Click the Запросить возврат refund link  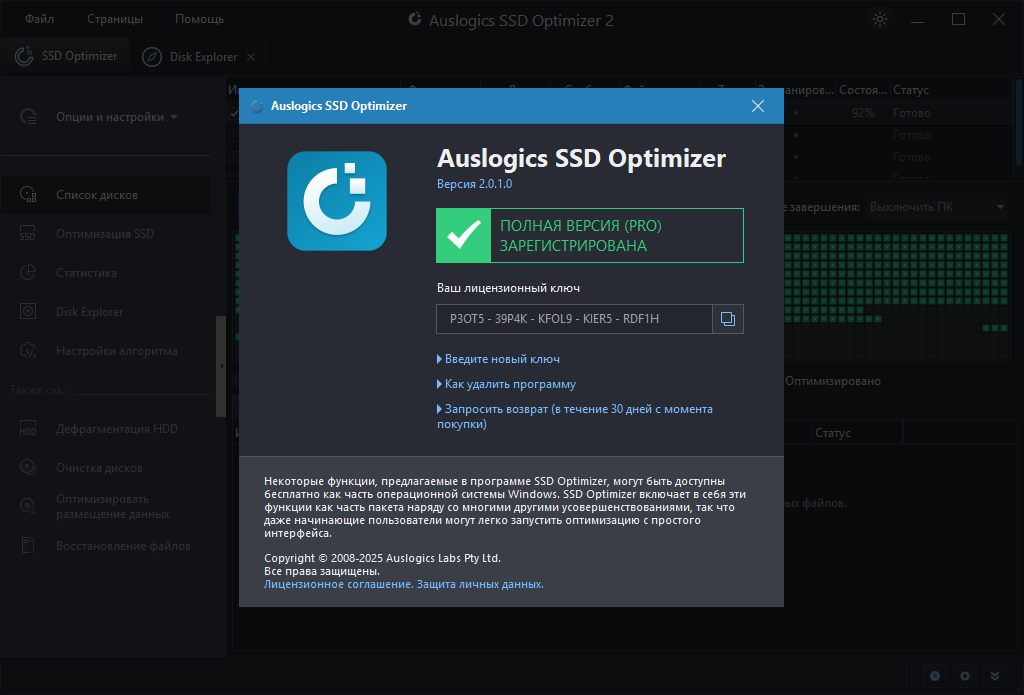pos(575,417)
